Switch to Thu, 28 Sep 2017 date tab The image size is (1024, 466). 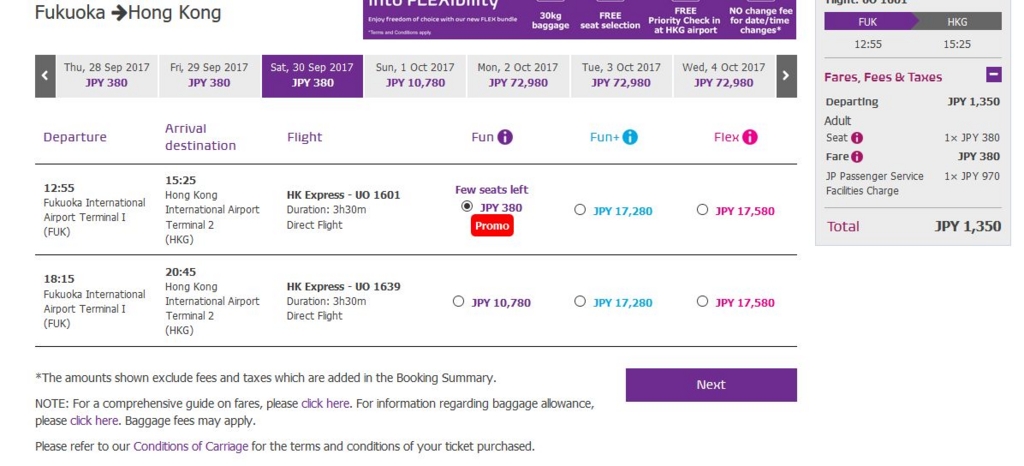click(x=106, y=76)
